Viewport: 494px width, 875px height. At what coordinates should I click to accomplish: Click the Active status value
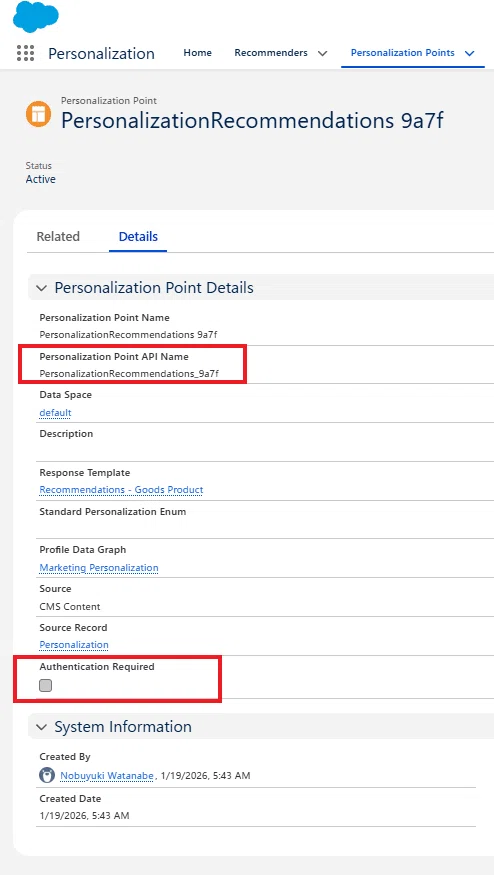[41, 179]
